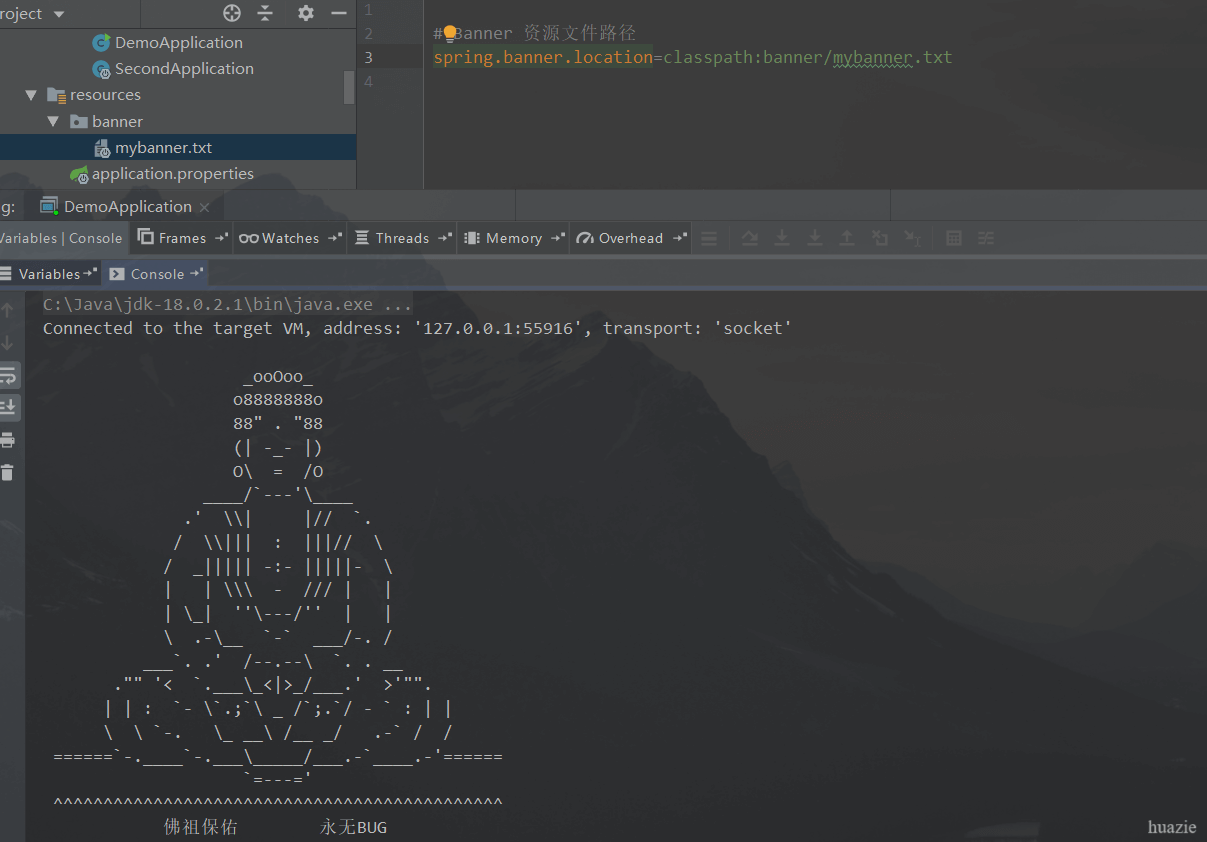Click the Drop Frame debugger icon
This screenshot has height=842, width=1207.
[880, 238]
